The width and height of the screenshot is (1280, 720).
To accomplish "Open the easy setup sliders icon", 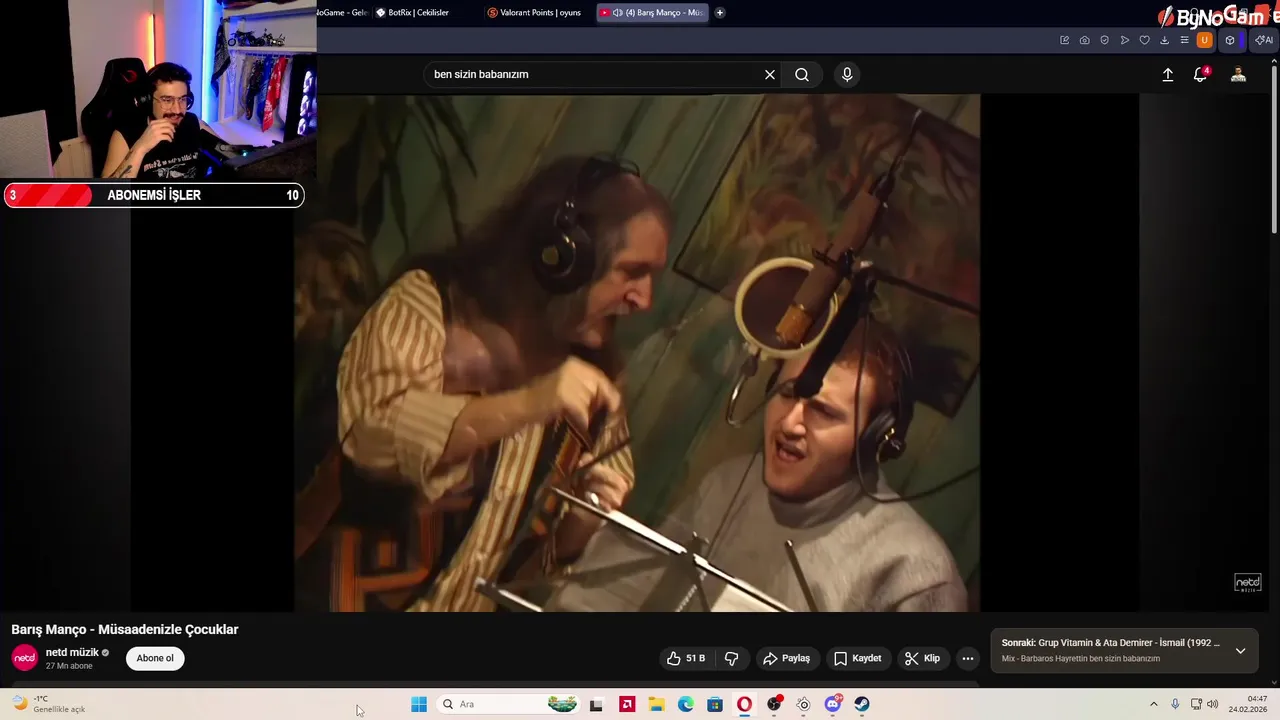I will pos(1184,40).
